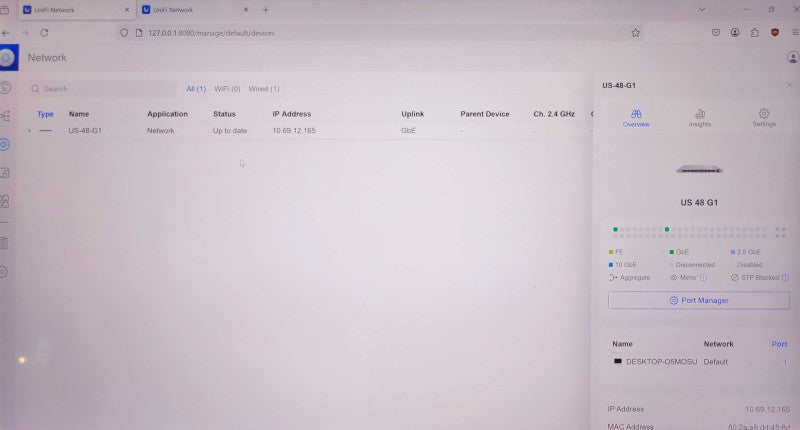Open the UniFi user account avatar
Image resolution: width=800 pixels, height=430 pixels.
[792, 58]
